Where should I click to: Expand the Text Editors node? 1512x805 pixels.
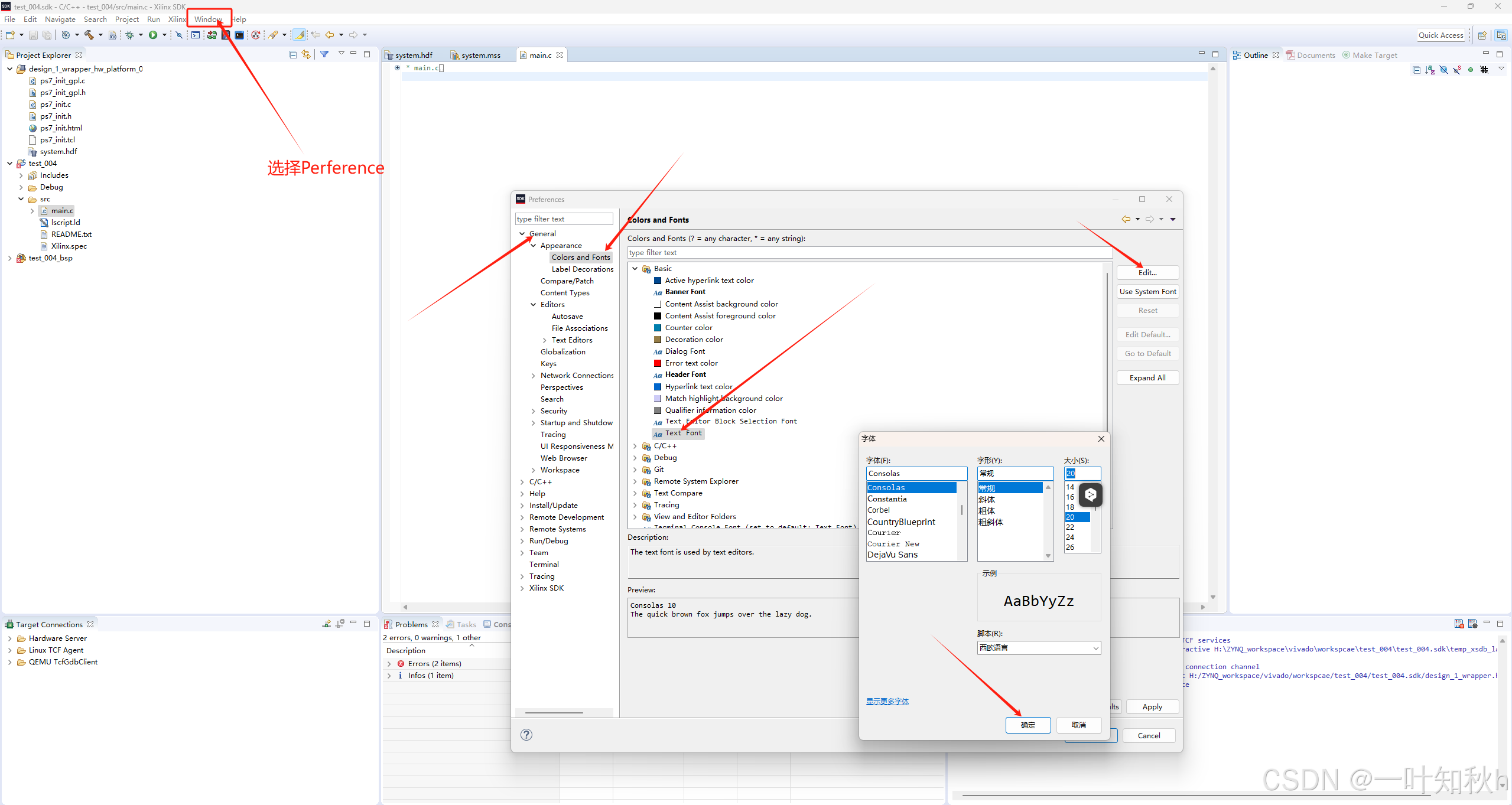coord(544,340)
